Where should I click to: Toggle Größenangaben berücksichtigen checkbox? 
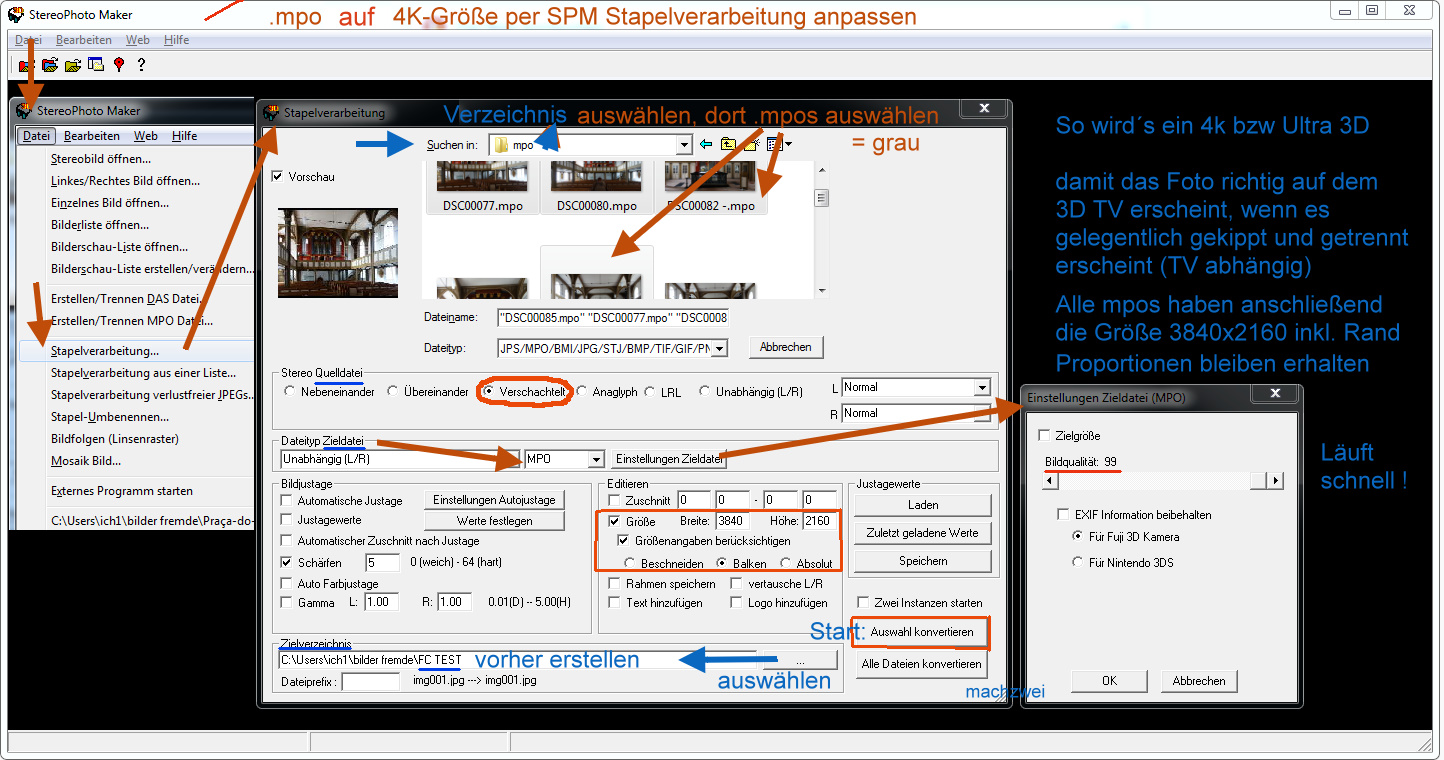pos(624,541)
